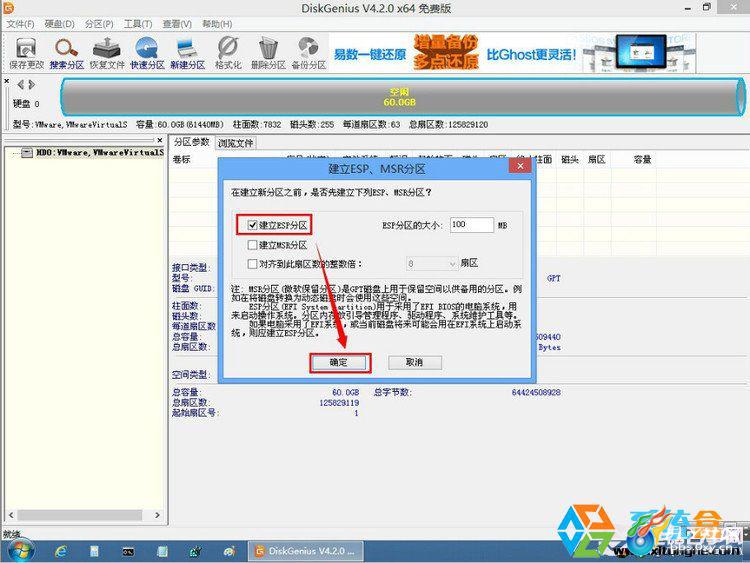Open the command prompt taskbar icon
750x563 pixels.
click(128, 552)
